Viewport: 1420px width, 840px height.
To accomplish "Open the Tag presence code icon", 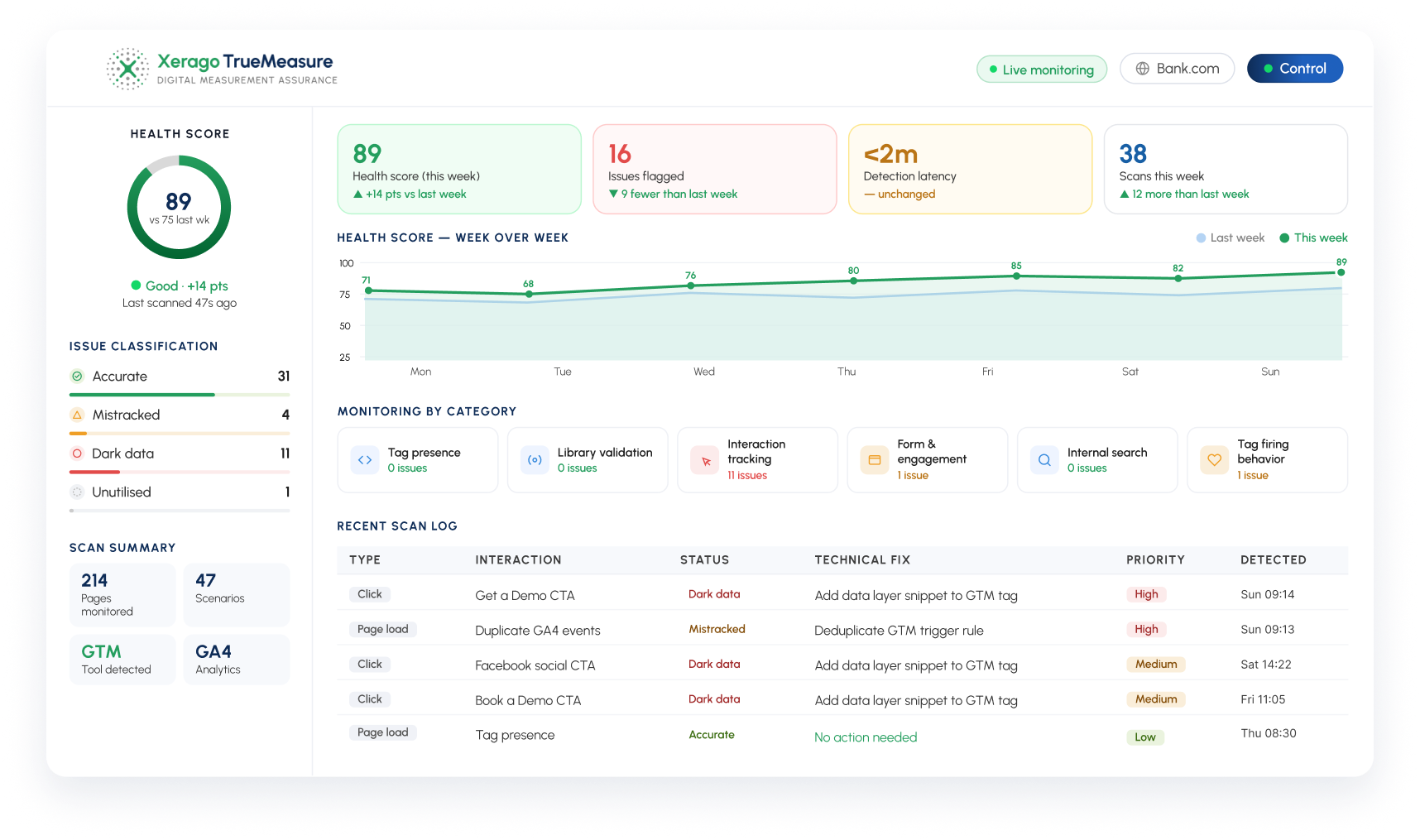I will click(365, 460).
